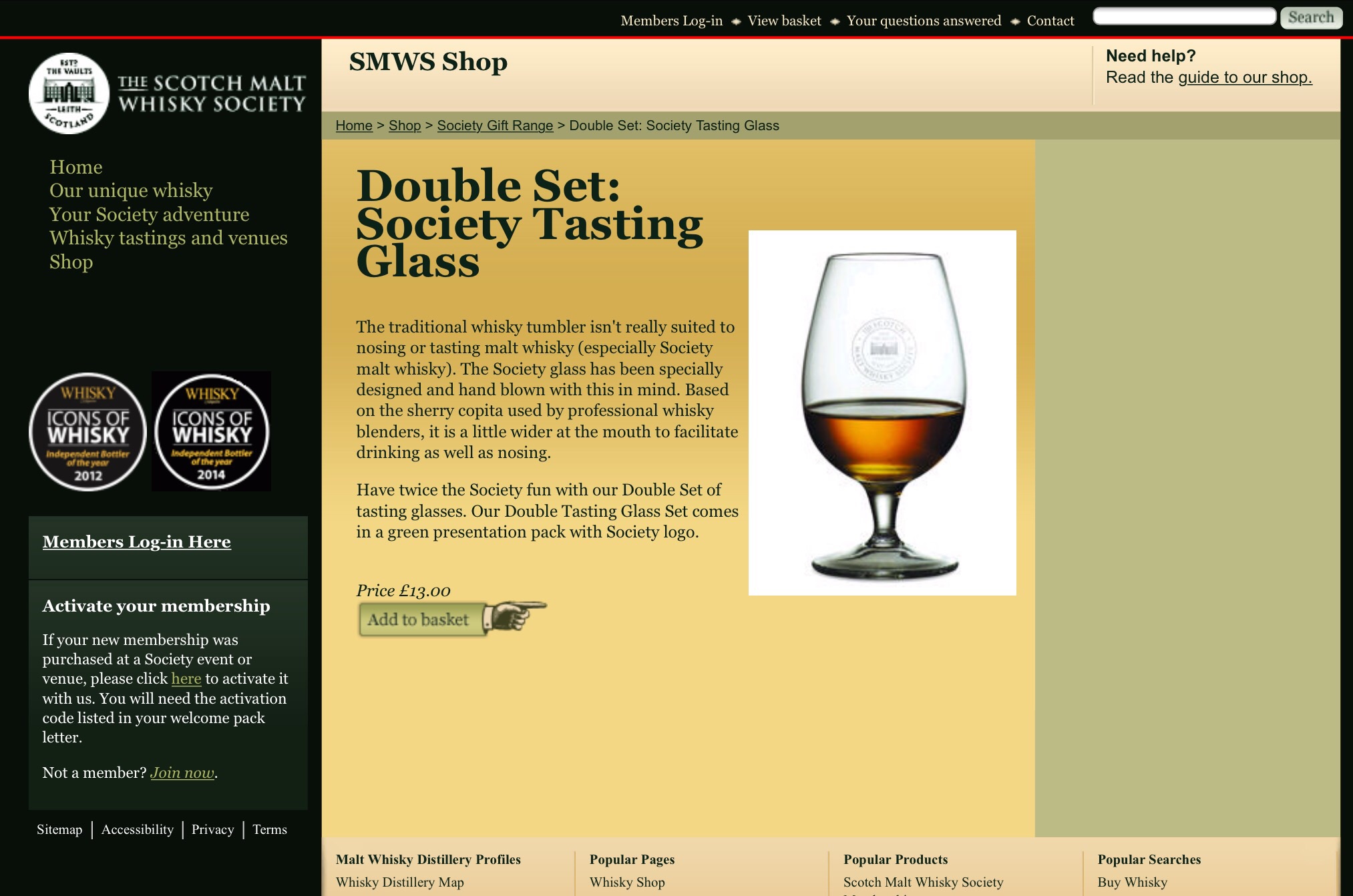Viewport: 1353px width, 896px height.
Task: Select Our unique whisky in sidebar
Action: point(131,191)
